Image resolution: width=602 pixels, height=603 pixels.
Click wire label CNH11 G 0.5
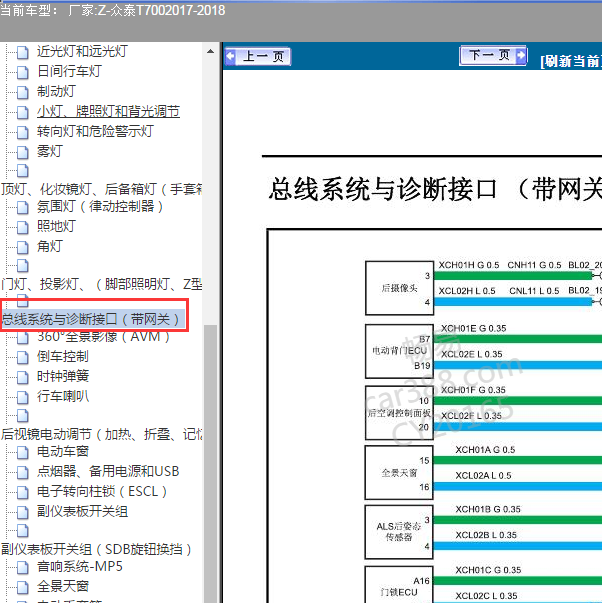point(534,265)
